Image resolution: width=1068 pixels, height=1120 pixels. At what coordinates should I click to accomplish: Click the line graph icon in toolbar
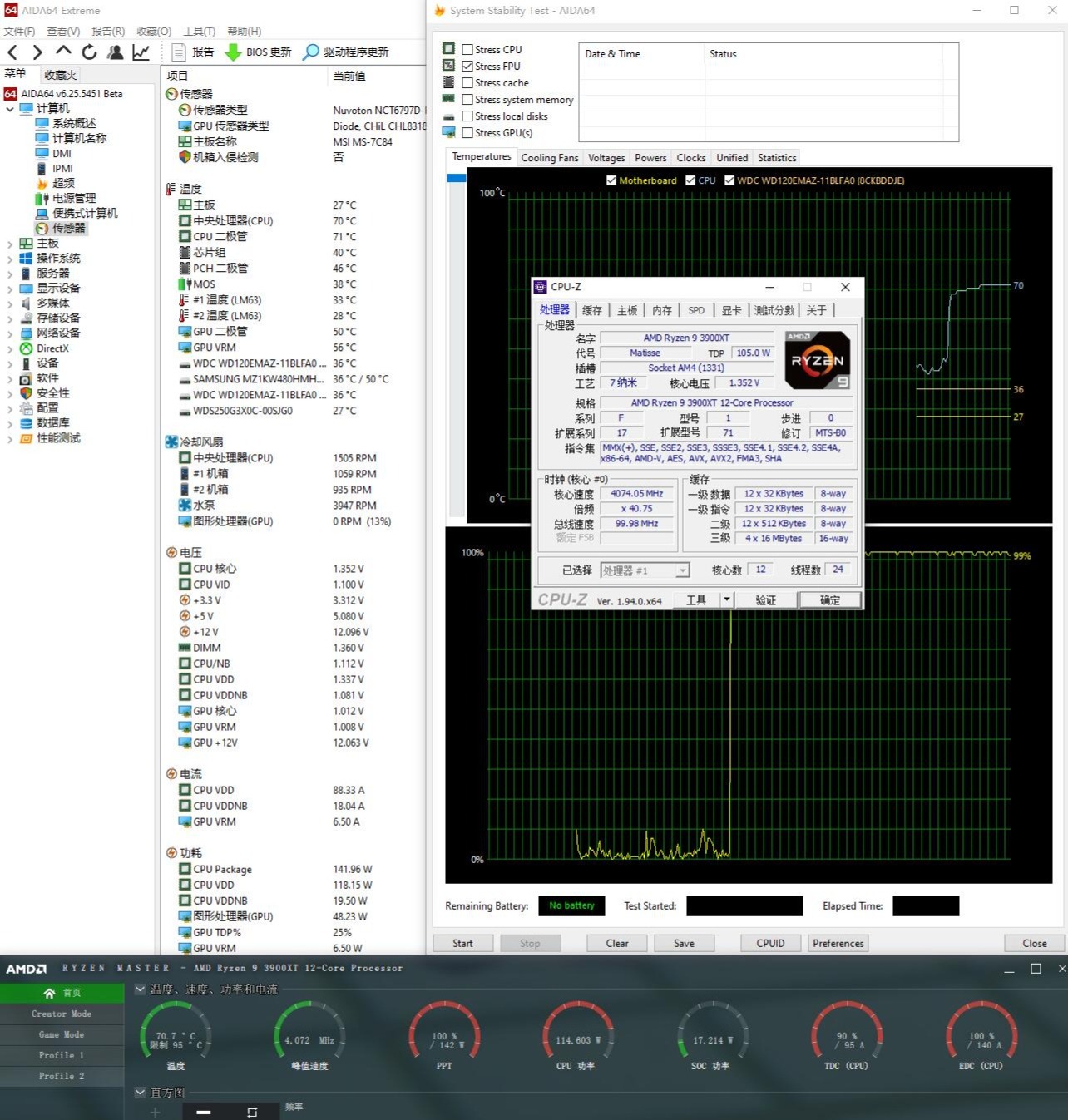(x=141, y=52)
